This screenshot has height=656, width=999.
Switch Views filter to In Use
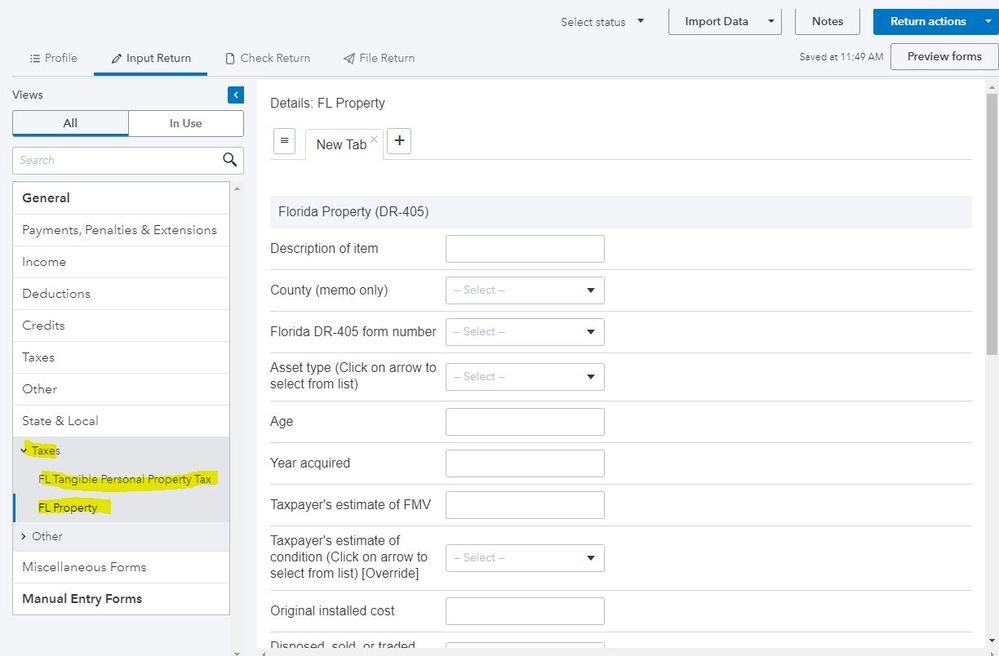click(186, 123)
